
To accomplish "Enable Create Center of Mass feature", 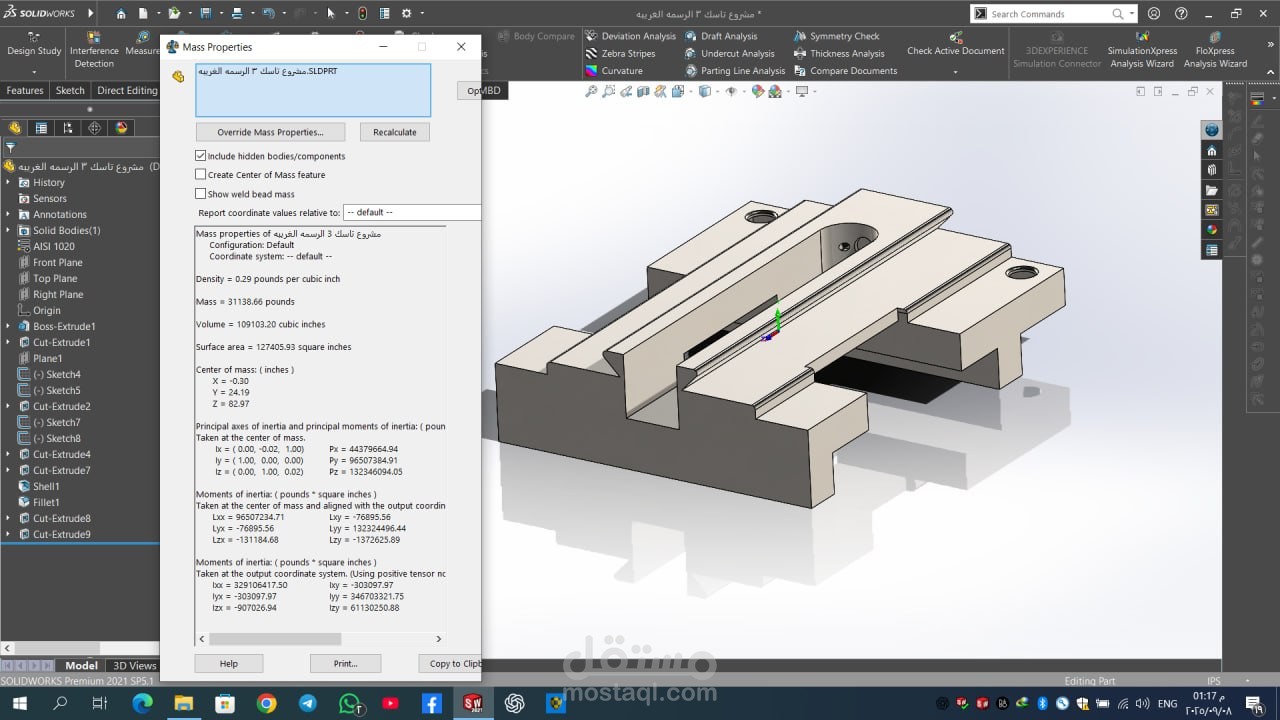I will [x=201, y=175].
